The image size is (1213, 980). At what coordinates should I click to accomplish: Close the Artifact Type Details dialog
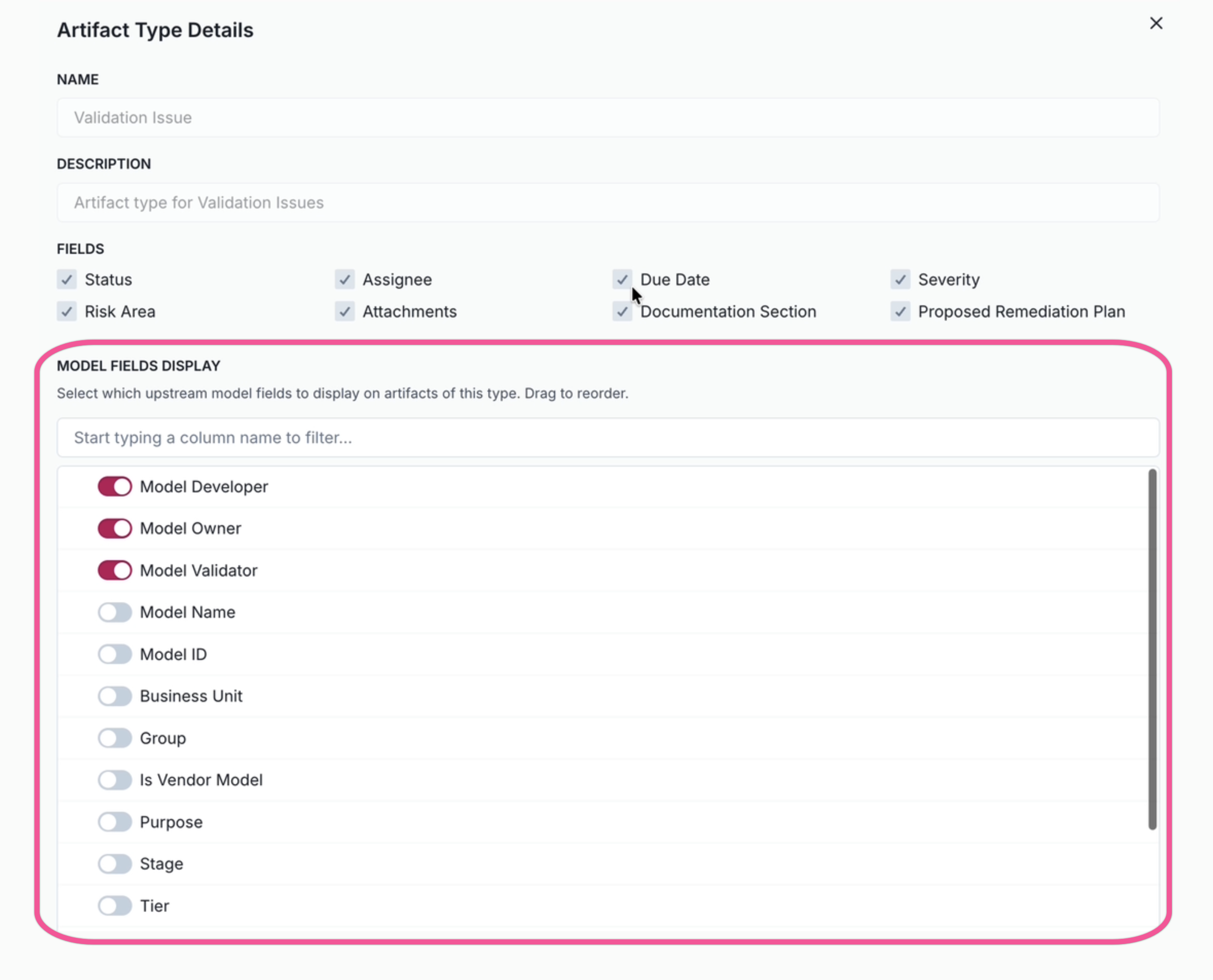pos(1156,23)
